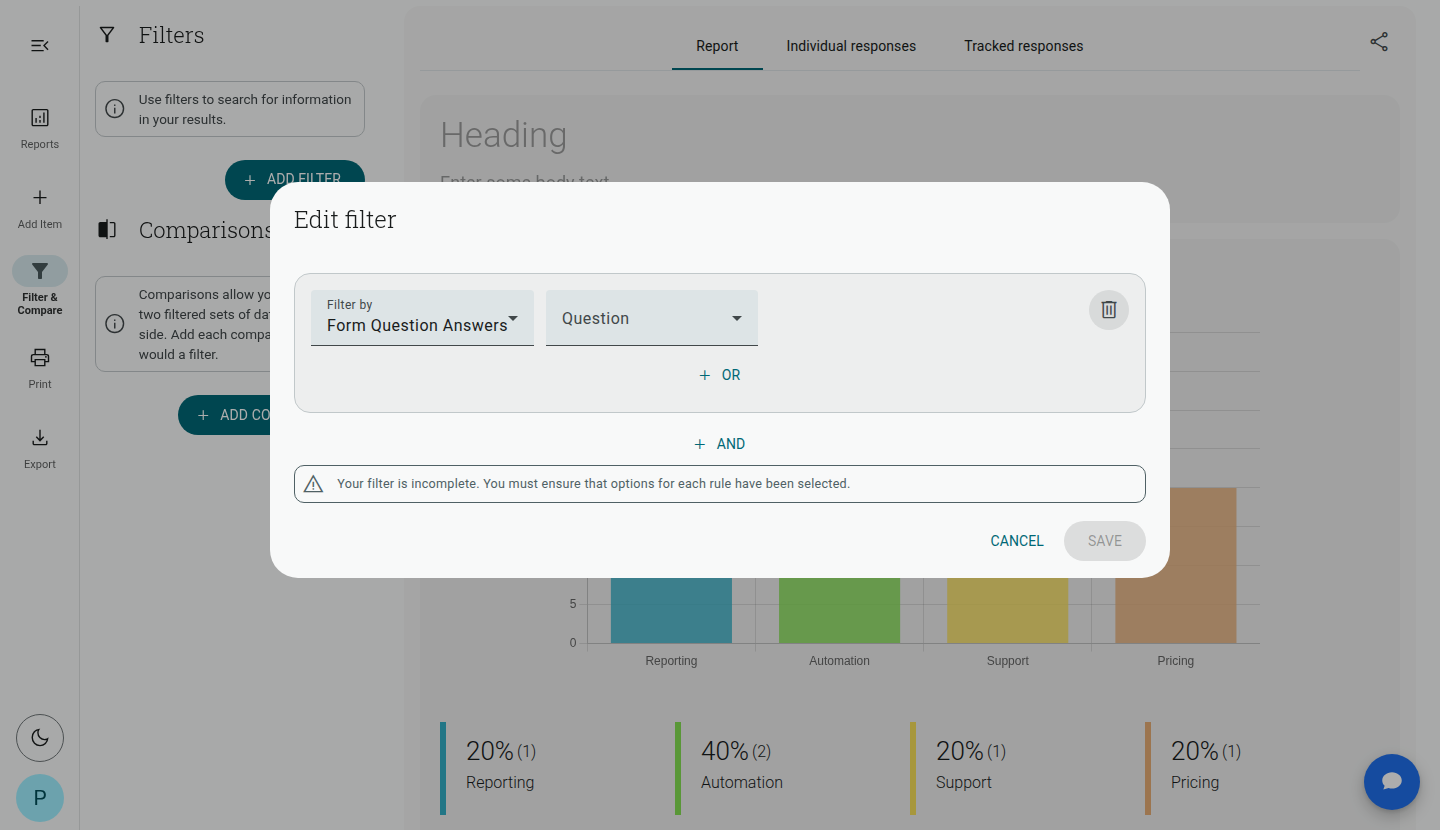This screenshot has width=1440, height=830.
Task: Toggle dark mode moon icon
Action: pyautogui.click(x=40, y=738)
